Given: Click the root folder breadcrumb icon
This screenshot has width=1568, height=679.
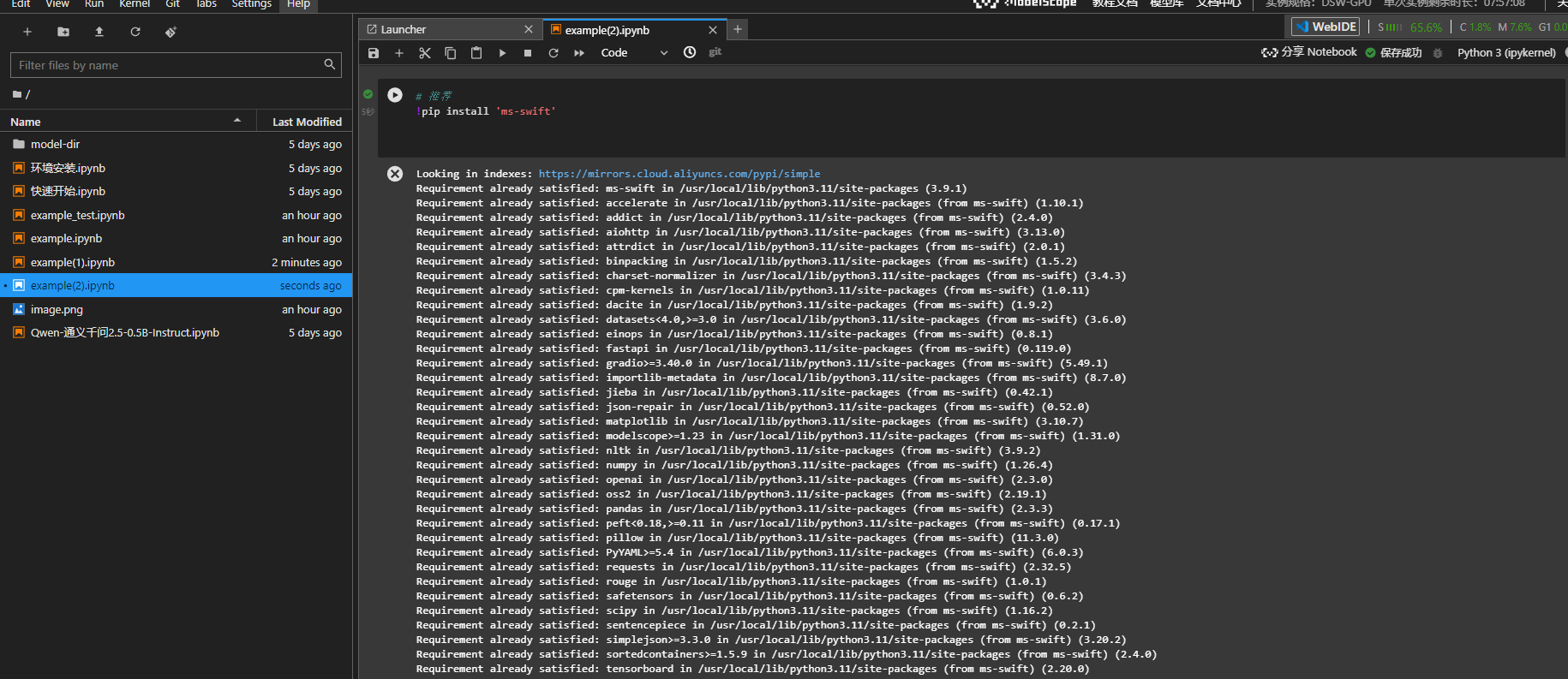Looking at the screenshot, I should 17,94.
